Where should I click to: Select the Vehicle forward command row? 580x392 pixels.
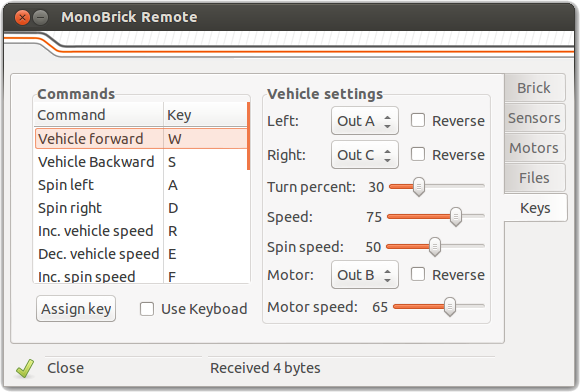click(x=141, y=139)
